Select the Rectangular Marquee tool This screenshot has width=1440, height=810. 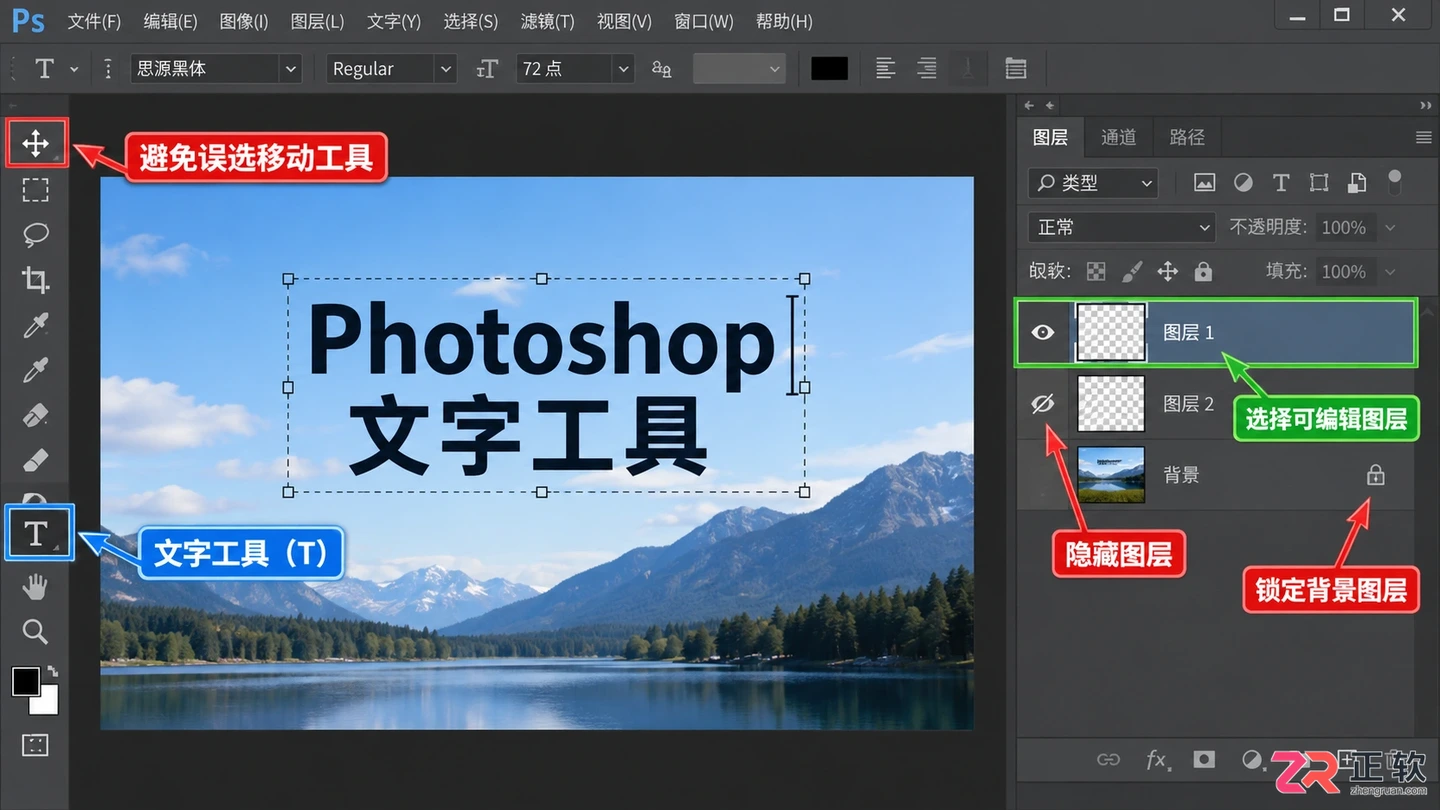[36, 189]
